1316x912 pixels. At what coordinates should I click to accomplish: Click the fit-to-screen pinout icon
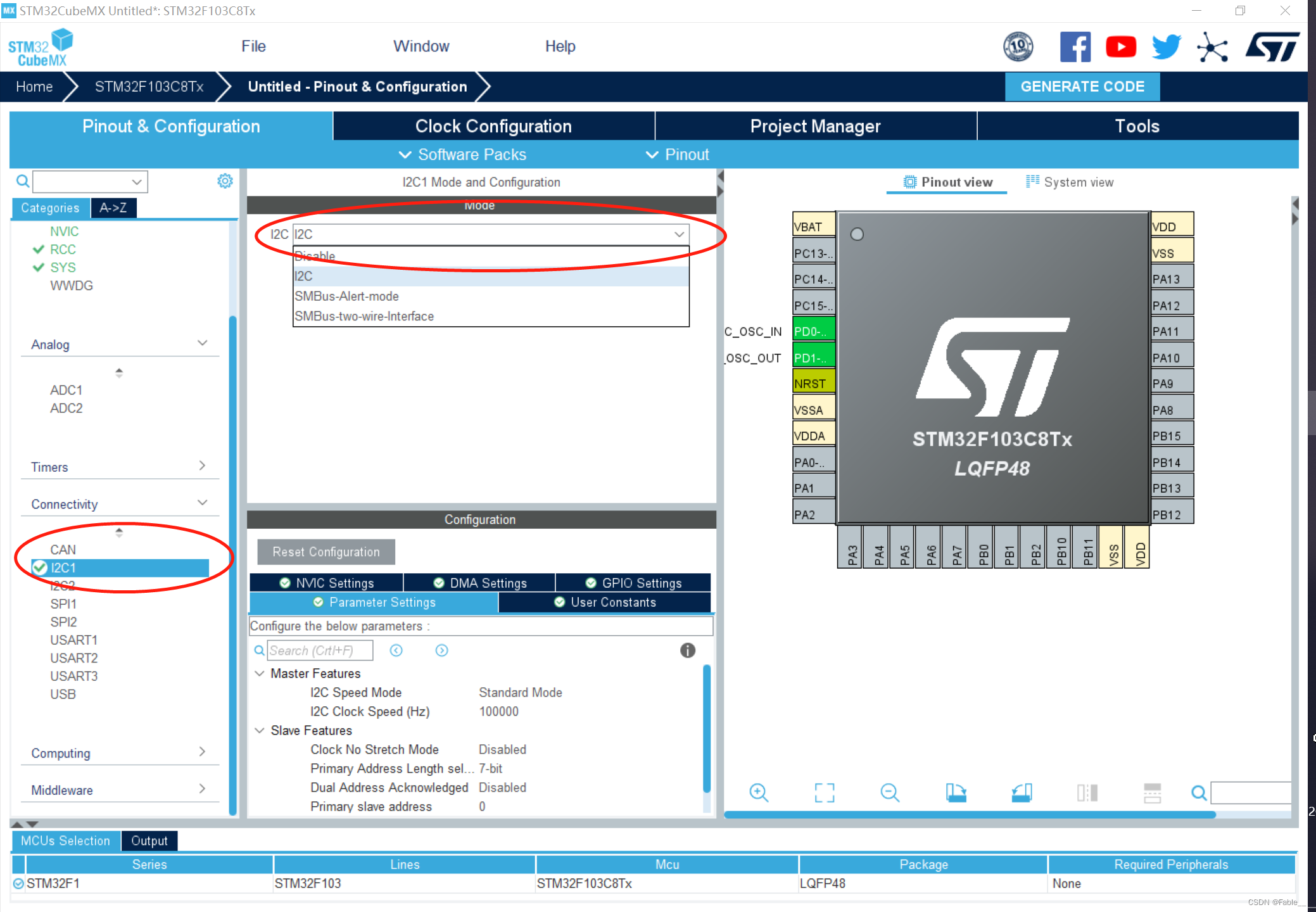824,792
